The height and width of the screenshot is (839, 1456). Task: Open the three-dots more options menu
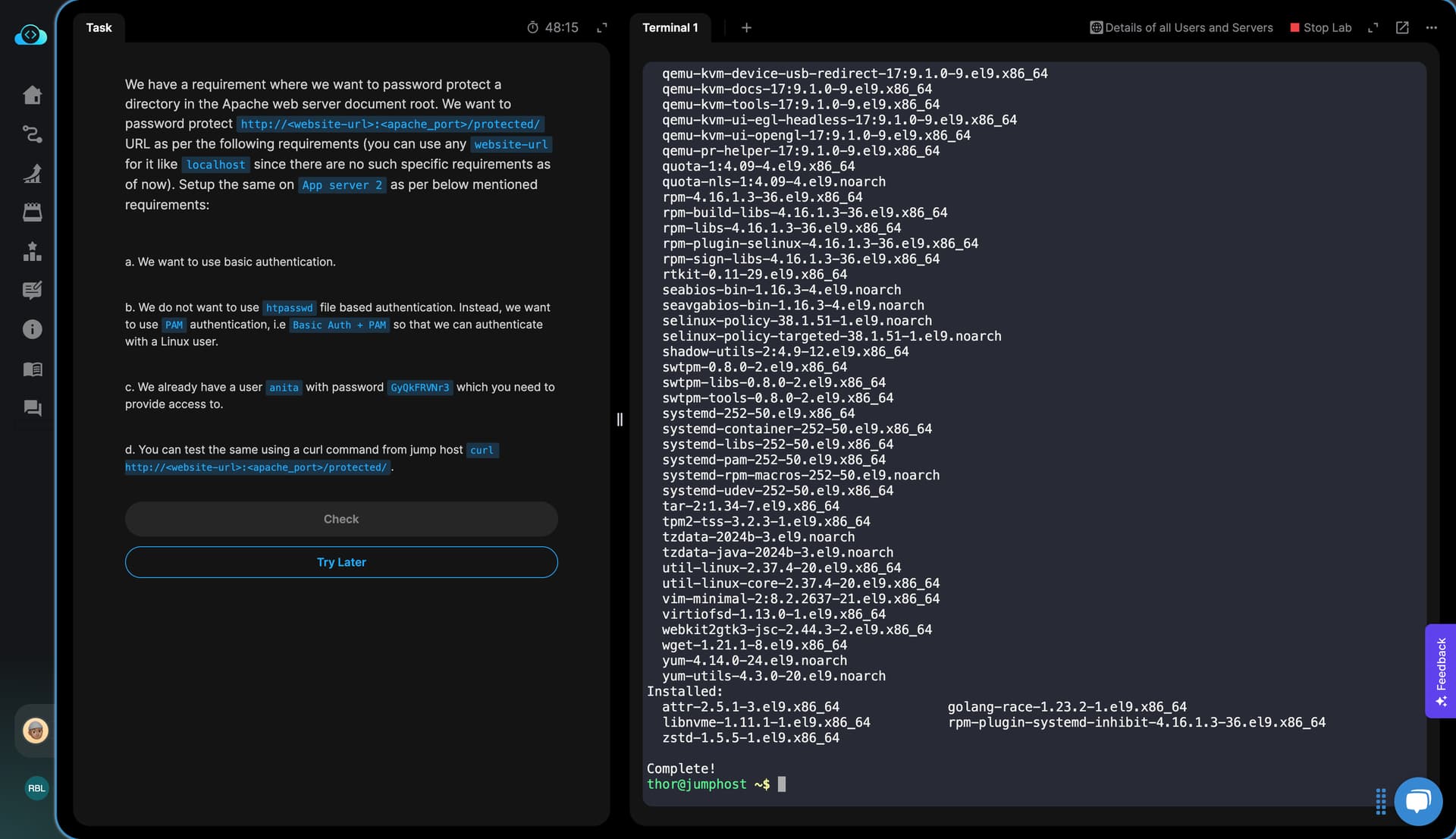click(x=1431, y=28)
